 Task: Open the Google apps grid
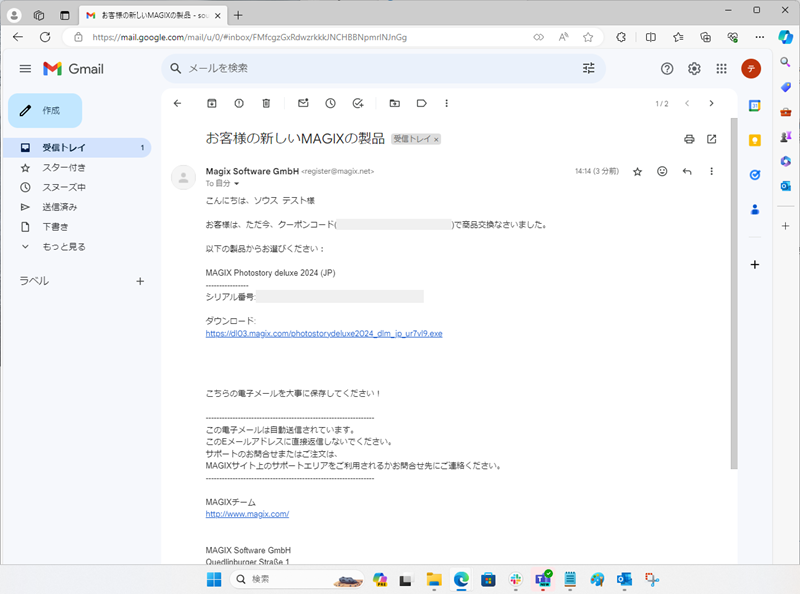[x=721, y=68]
